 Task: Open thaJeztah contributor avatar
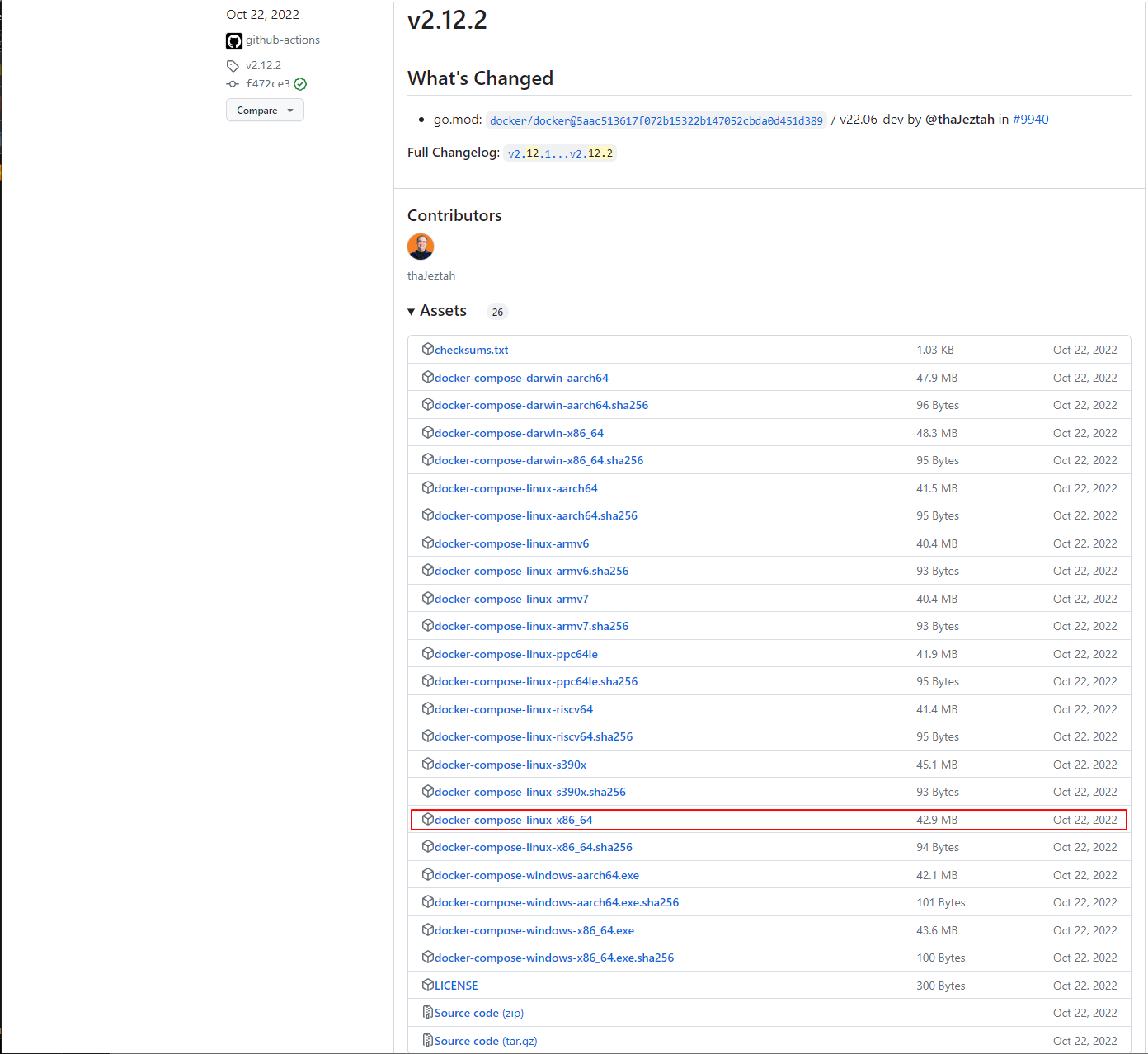point(421,247)
